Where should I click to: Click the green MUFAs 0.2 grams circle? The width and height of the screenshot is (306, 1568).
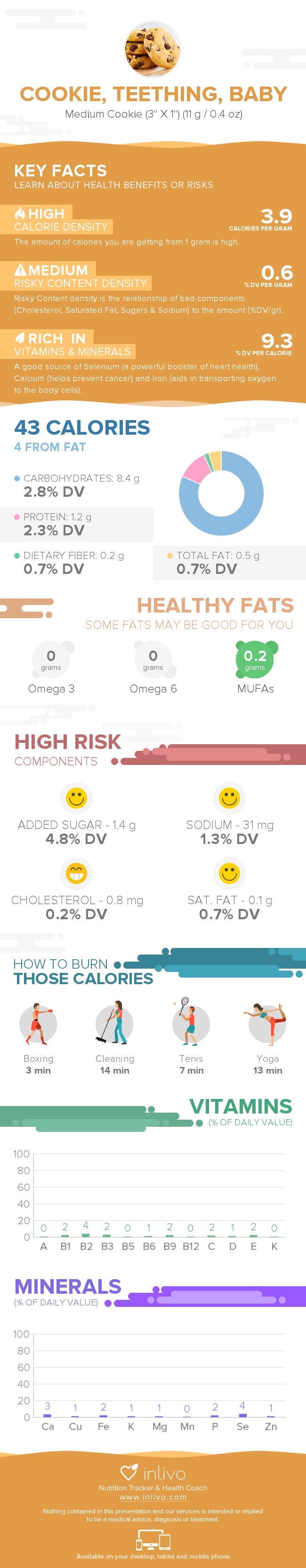255,659
